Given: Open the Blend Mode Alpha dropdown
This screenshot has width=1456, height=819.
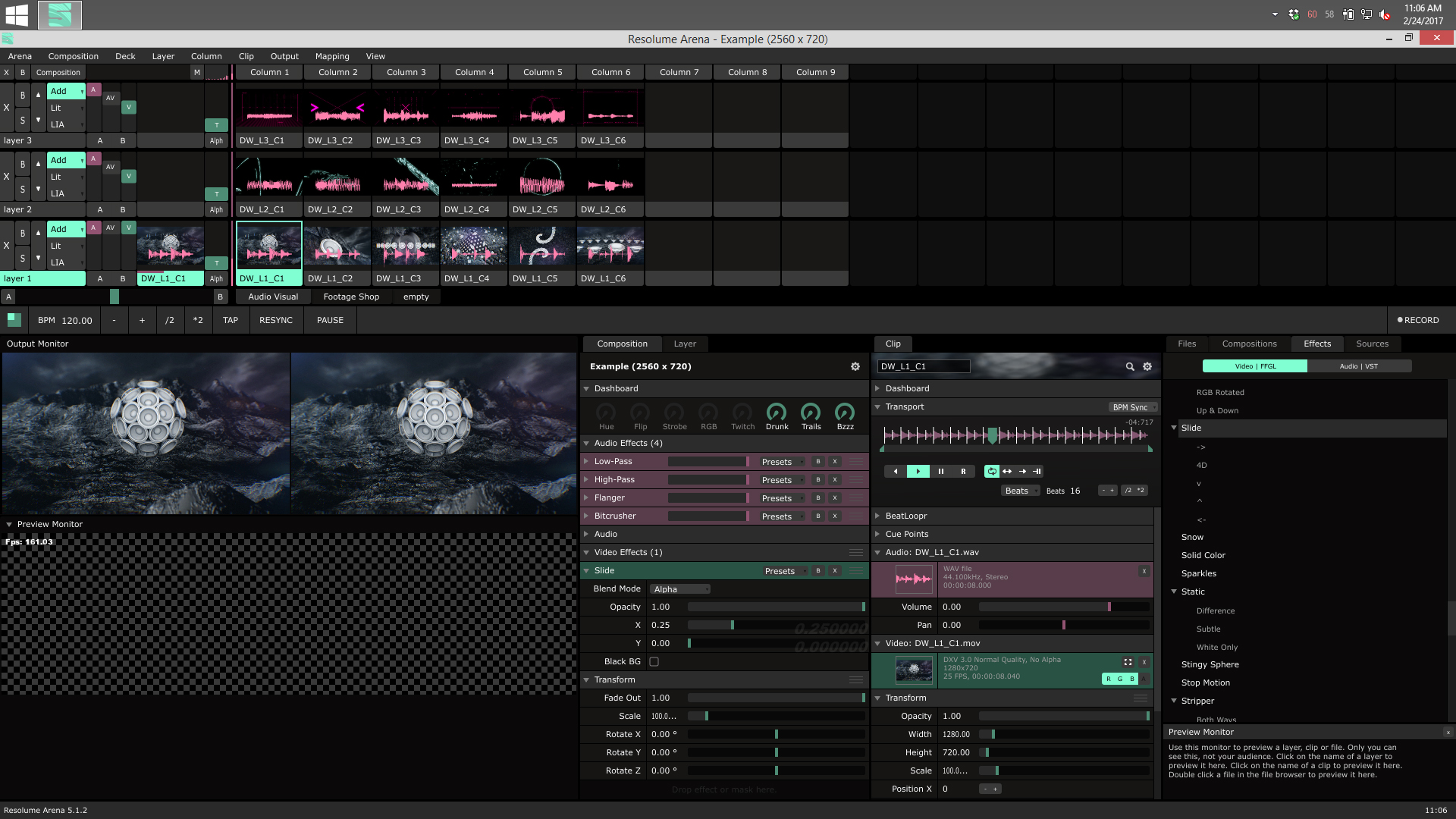Looking at the screenshot, I should pos(681,589).
